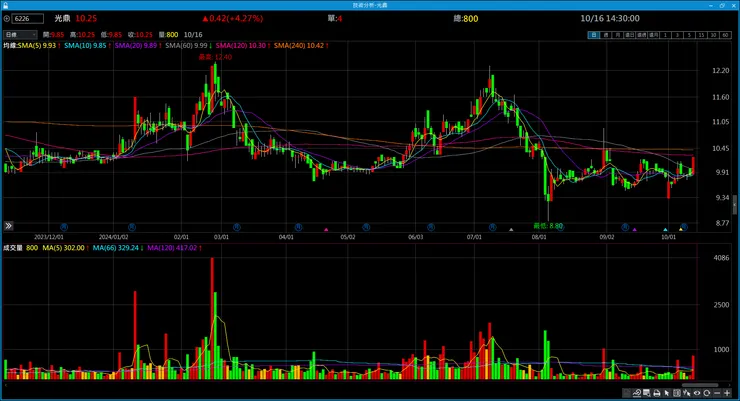This screenshot has height=401, width=740.
Task: Click the blue circle marker after 03/01
Action: (237, 227)
